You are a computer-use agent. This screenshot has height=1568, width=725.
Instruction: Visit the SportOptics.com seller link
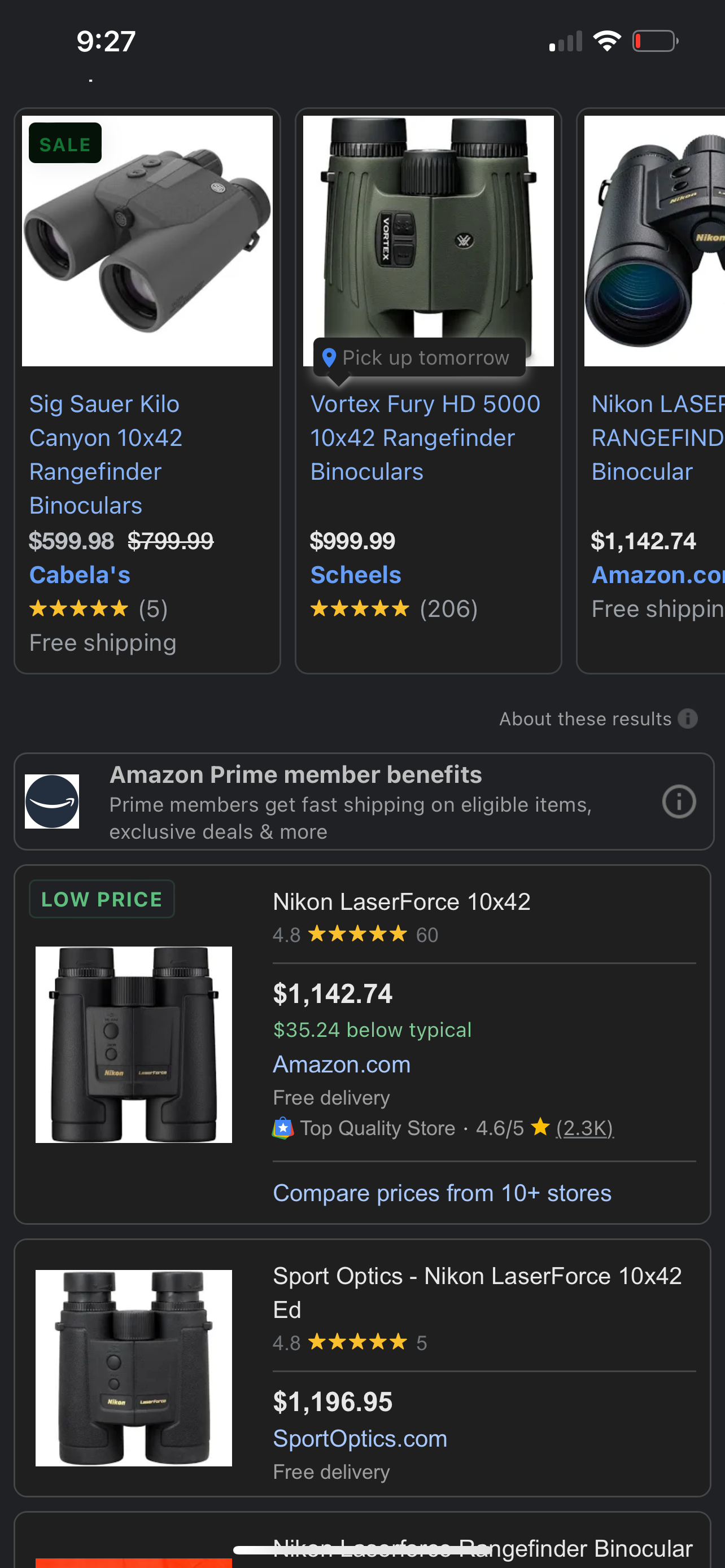360,1438
